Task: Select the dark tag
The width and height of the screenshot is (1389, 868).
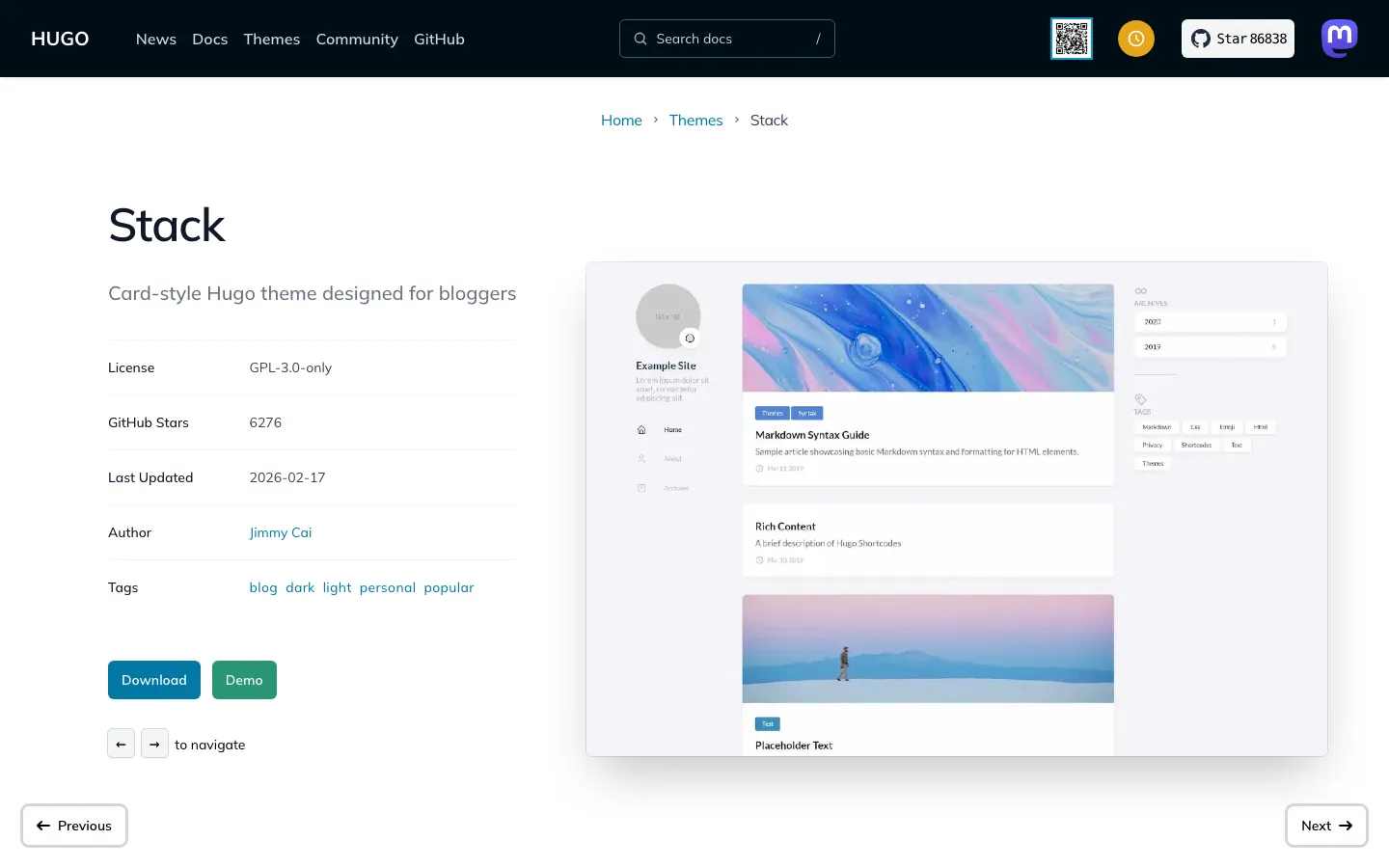Action: pos(300,587)
